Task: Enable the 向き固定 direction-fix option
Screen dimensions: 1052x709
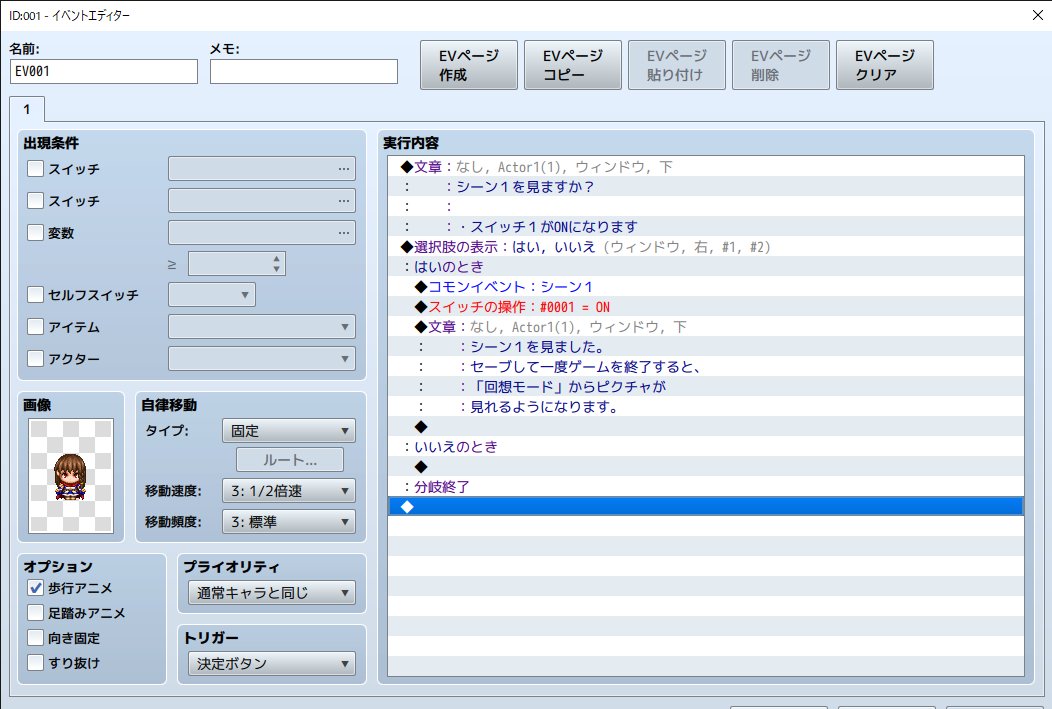Action: pyautogui.click(x=36, y=638)
